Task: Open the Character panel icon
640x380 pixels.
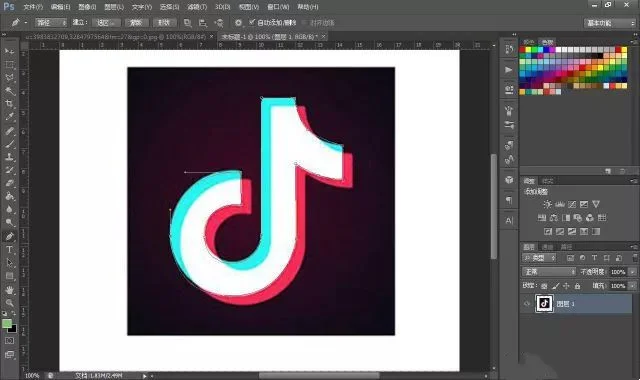Action: coord(509,221)
